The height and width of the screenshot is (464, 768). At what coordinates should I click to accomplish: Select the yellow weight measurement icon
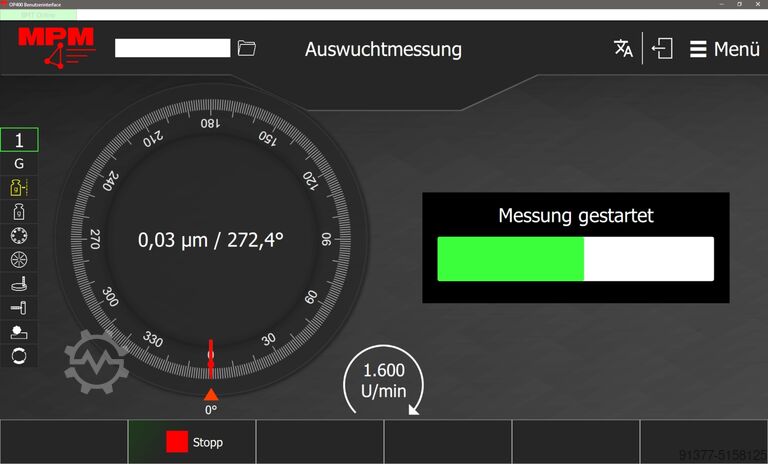[x=19, y=187]
